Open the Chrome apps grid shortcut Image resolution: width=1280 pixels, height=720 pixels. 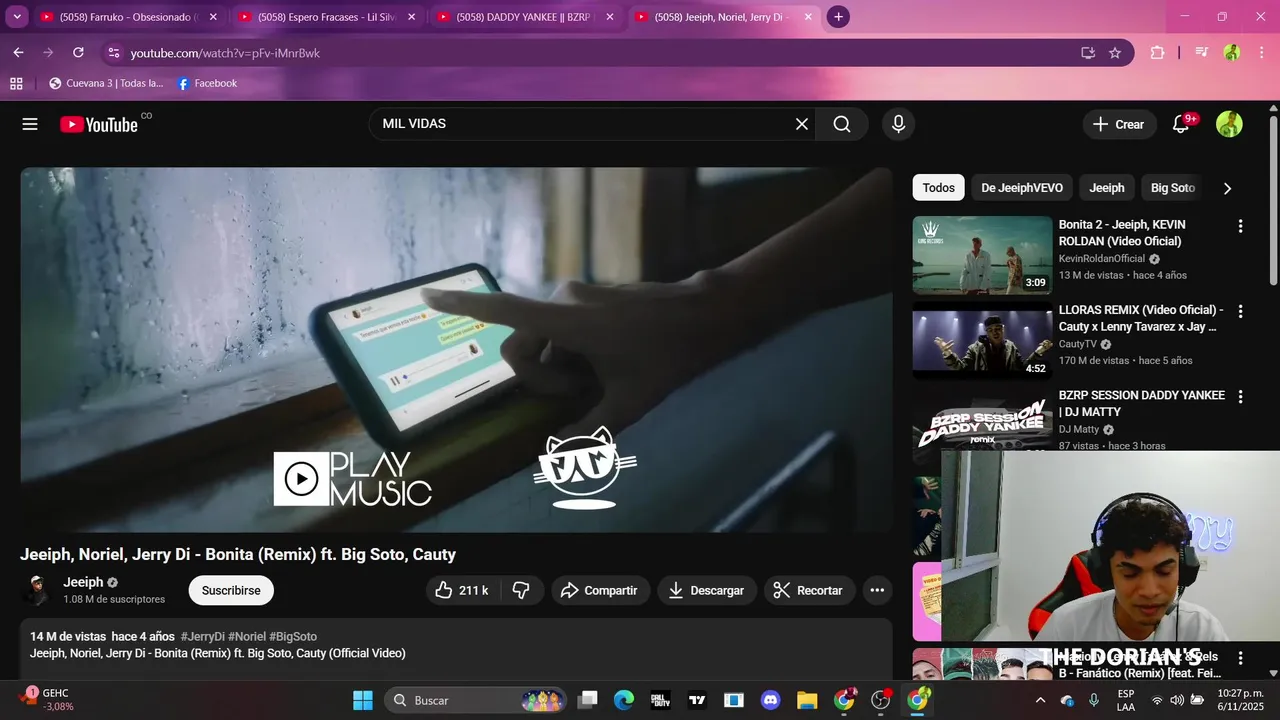click(16, 83)
